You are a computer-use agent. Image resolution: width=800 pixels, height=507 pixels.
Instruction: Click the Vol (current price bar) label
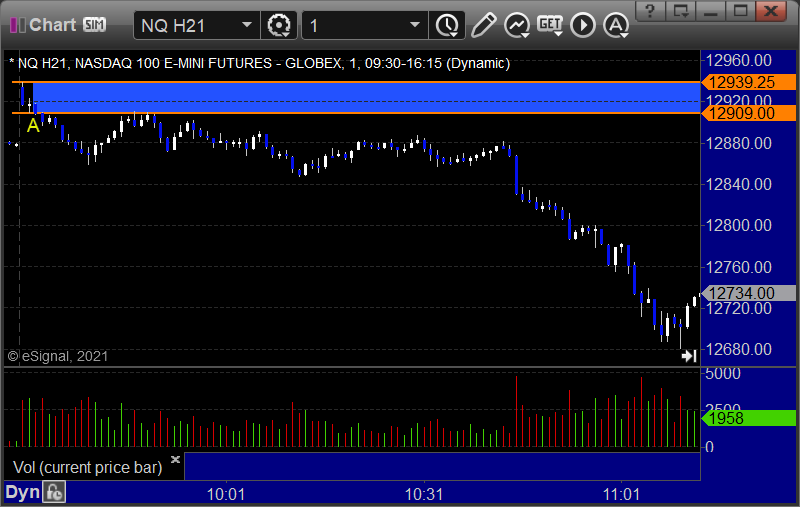87,467
